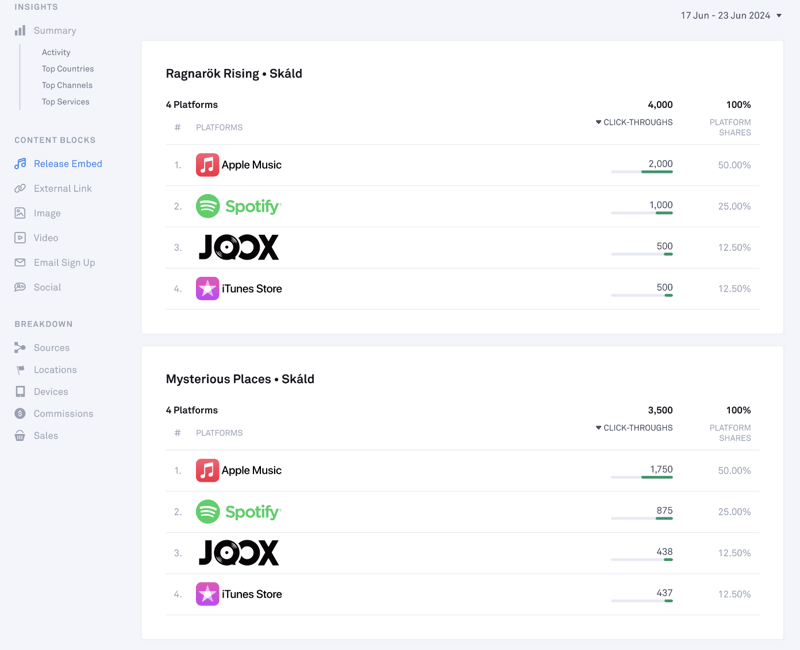Screen dimensions: 800x650
Task: Open the Summary section in Insights
Action: coord(54,31)
